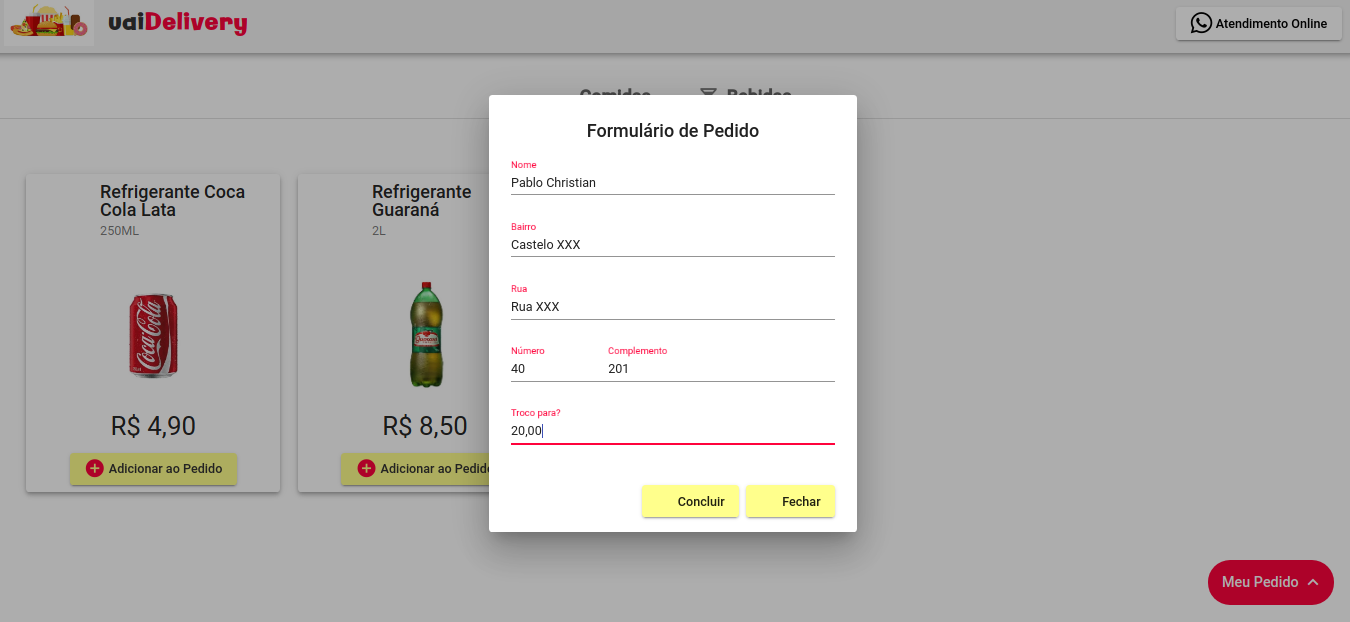The width and height of the screenshot is (1350, 622).
Task: Click the plus icon under Refrigerante Guaraná
Action: coord(366,468)
